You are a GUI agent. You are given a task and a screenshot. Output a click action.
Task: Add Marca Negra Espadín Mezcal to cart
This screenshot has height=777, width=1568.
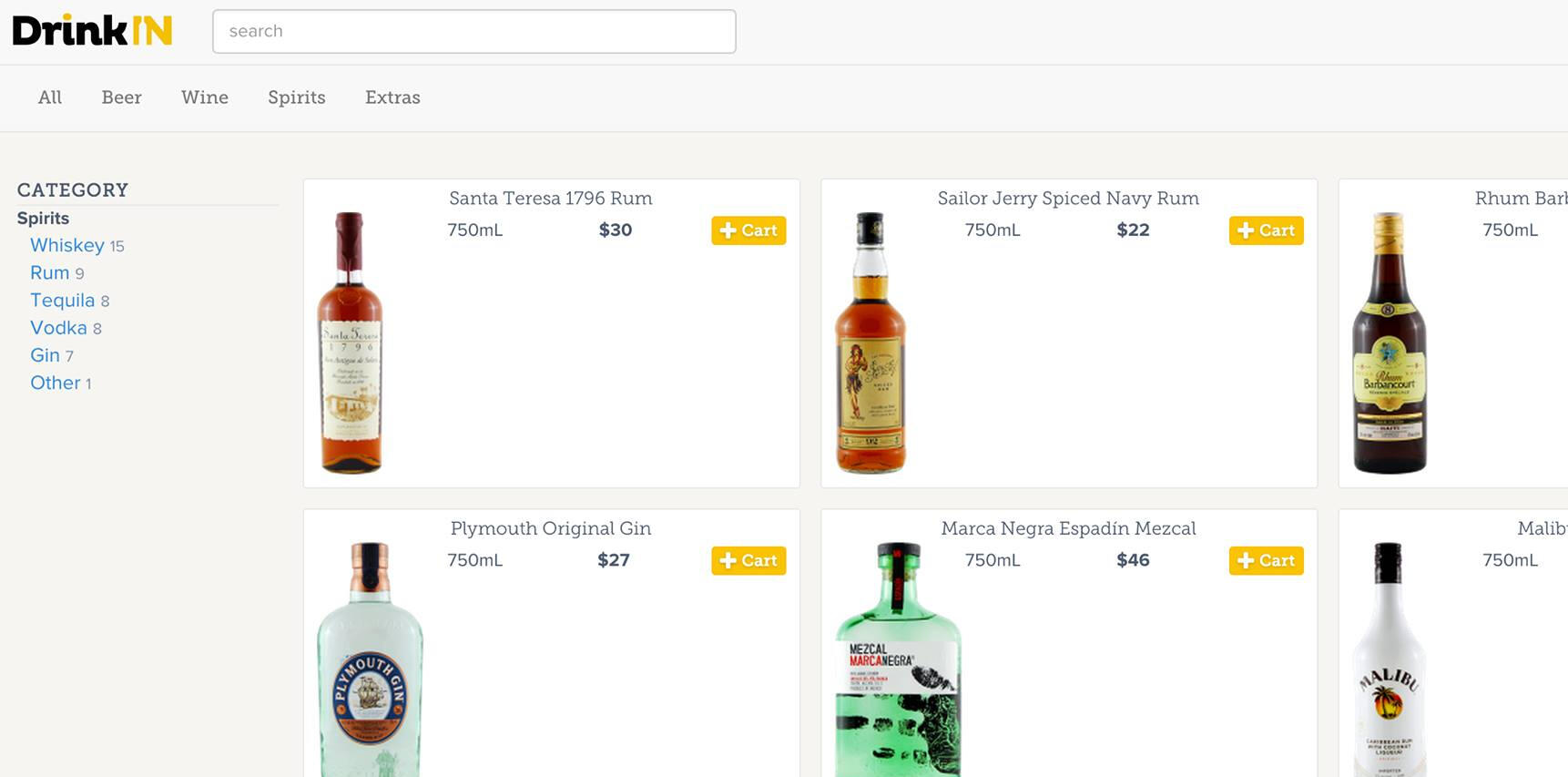(x=1266, y=560)
